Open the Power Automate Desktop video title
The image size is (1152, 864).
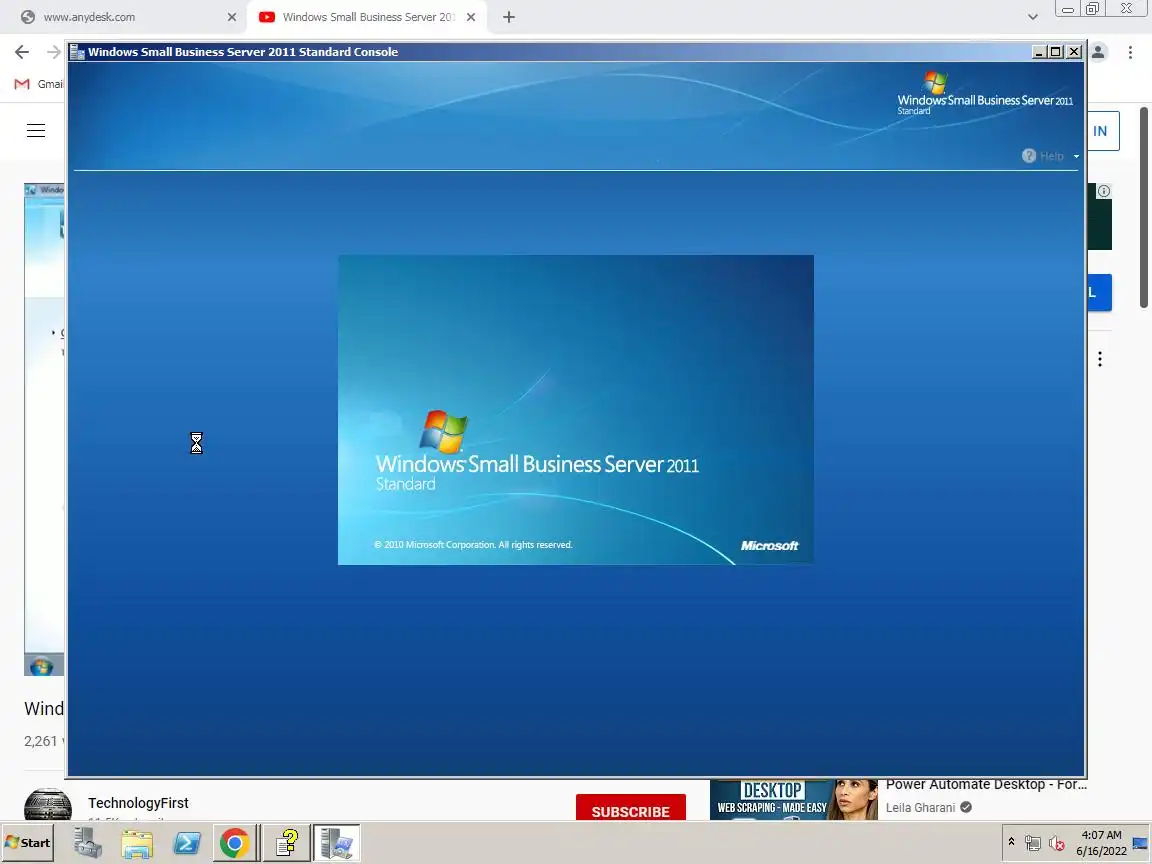[986, 785]
